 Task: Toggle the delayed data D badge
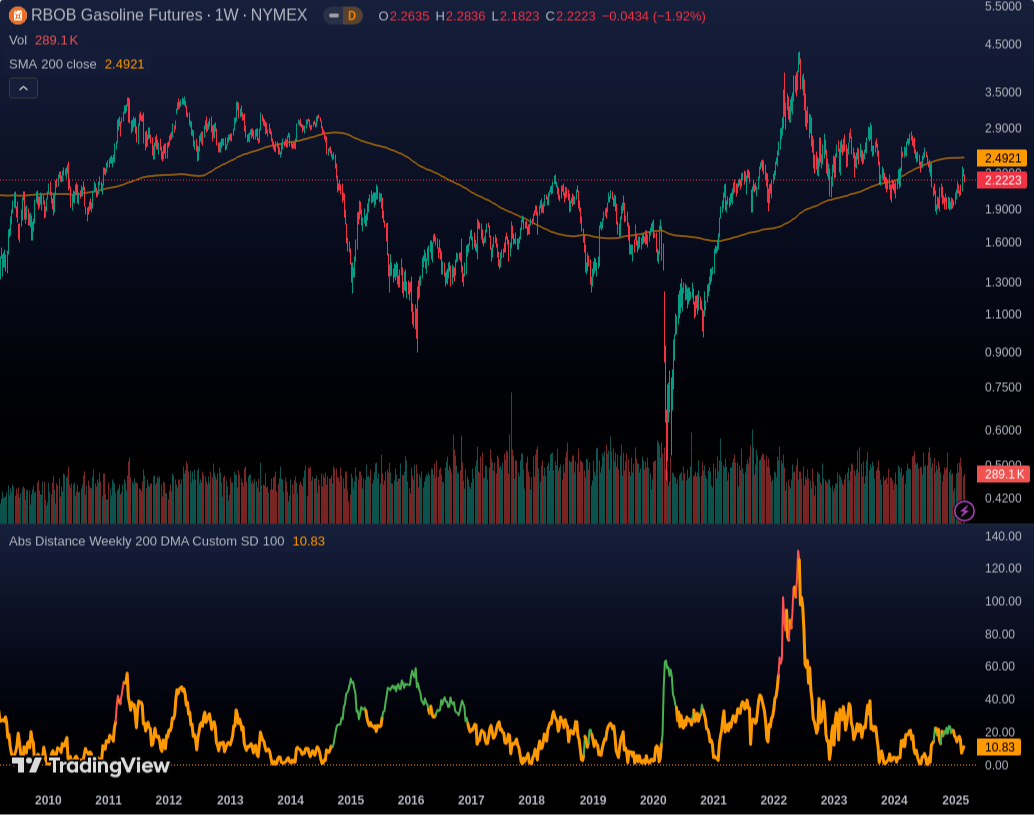[351, 15]
